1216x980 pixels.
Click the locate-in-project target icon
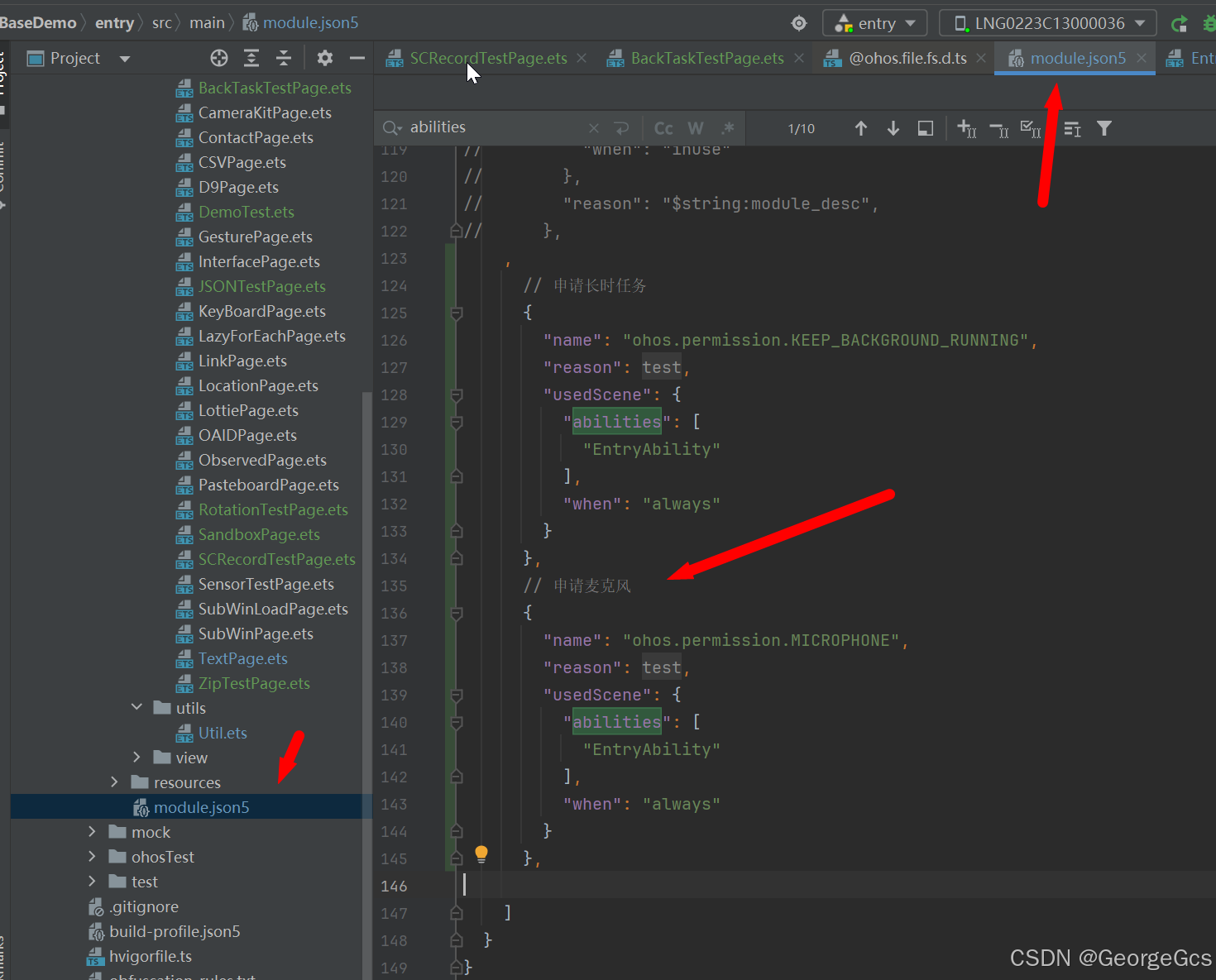(x=219, y=58)
